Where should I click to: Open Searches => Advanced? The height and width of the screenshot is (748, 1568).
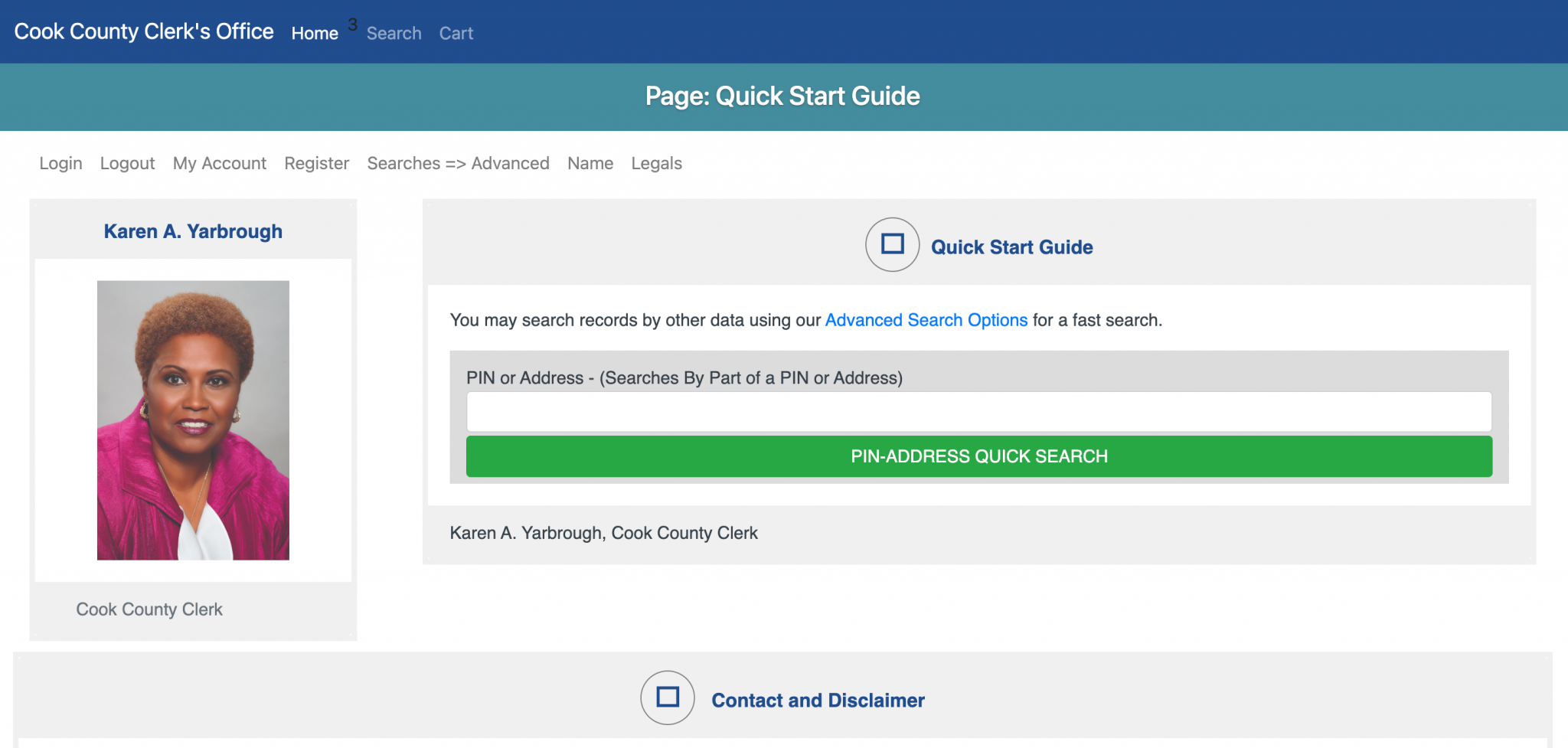coord(458,164)
